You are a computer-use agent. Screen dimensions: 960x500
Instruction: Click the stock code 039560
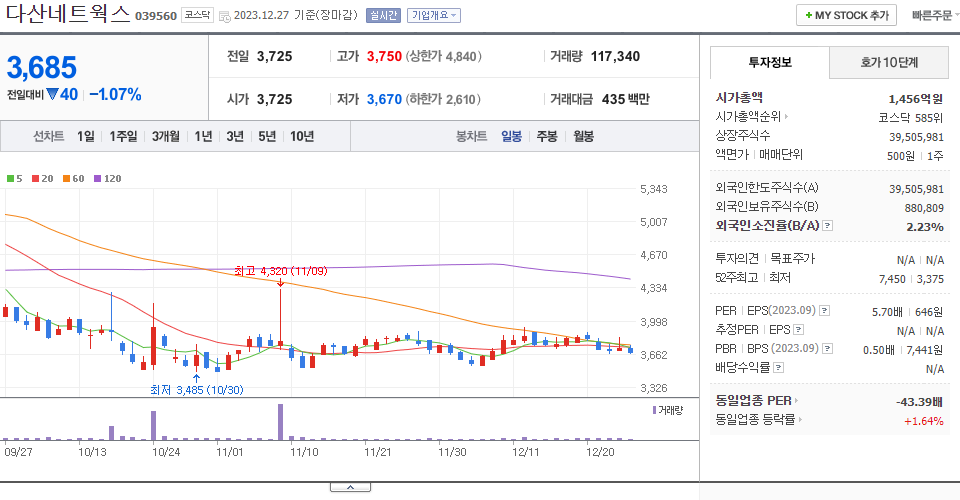156,16
